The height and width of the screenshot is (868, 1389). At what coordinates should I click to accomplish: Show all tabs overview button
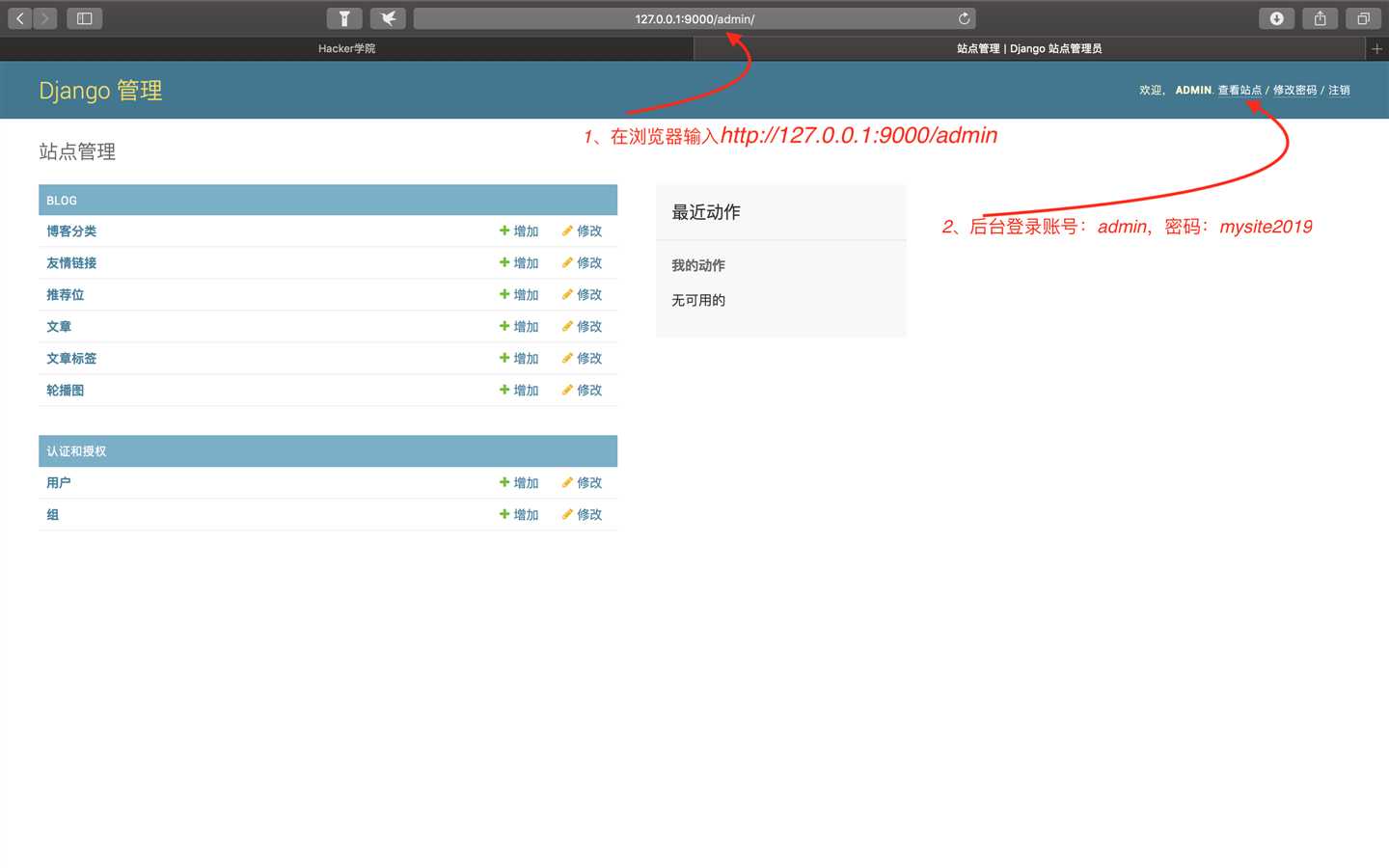pos(1363,18)
